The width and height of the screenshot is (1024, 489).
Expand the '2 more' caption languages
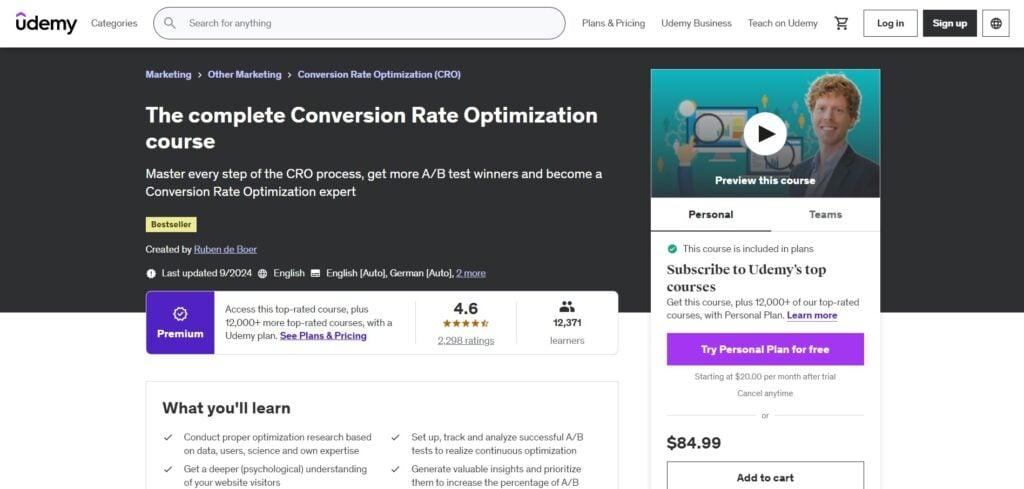point(470,273)
